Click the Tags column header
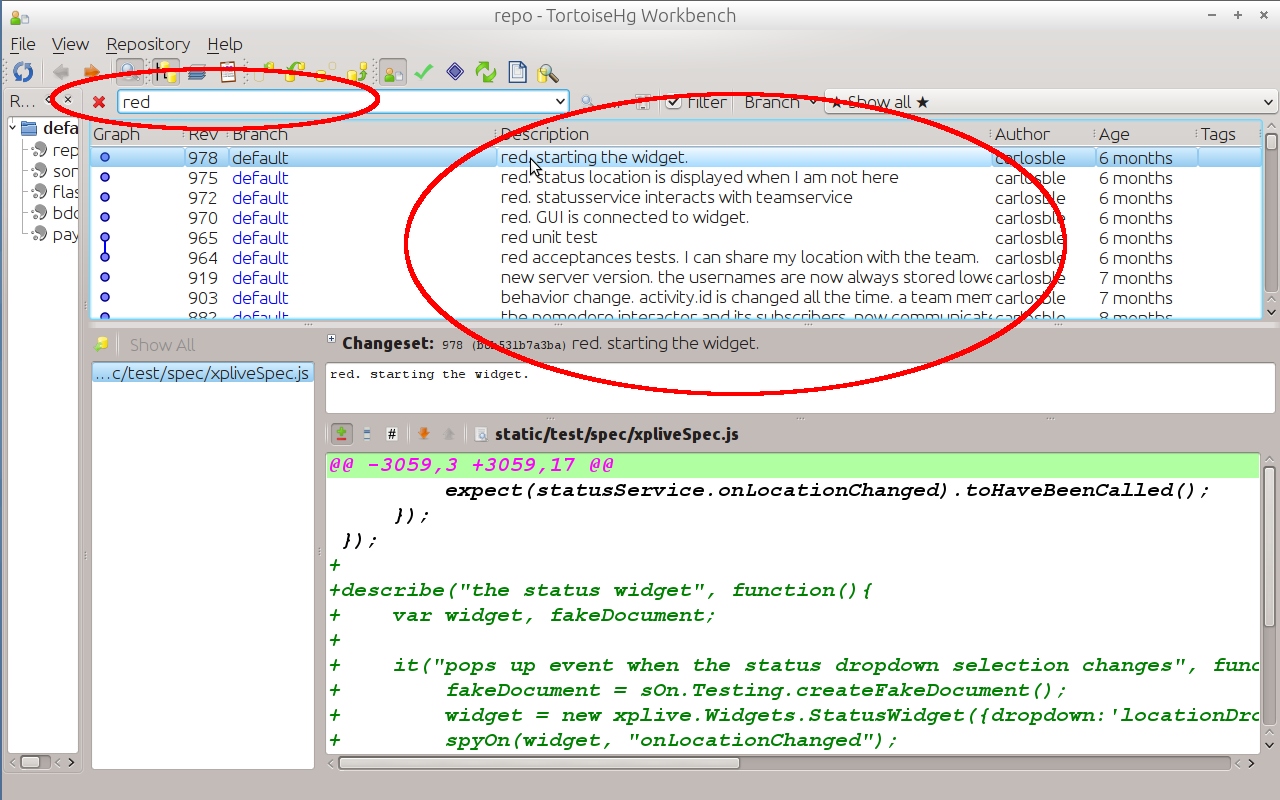The width and height of the screenshot is (1280, 800). pos(1229,134)
